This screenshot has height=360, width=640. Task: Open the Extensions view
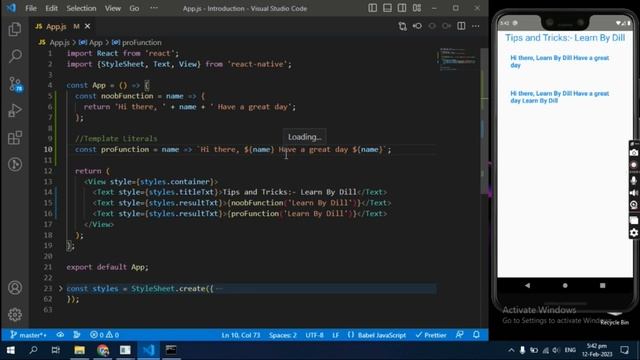click(x=15, y=138)
